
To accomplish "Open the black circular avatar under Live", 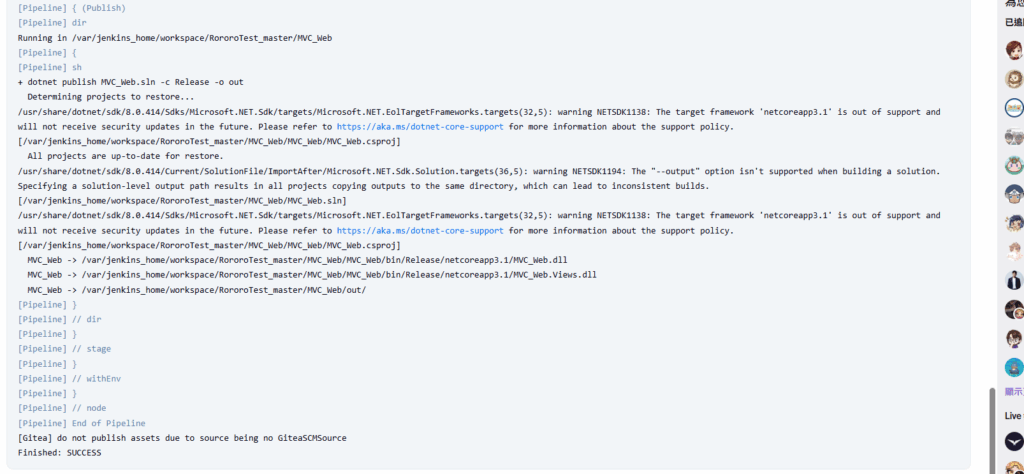I will (x=1013, y=440).
